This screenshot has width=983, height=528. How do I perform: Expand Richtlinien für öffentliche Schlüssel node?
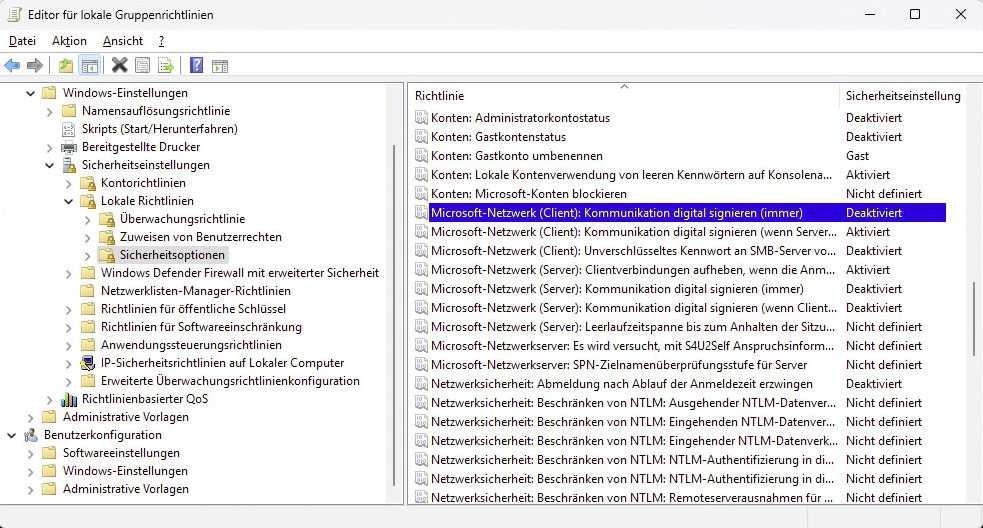(x=69, y=310)
